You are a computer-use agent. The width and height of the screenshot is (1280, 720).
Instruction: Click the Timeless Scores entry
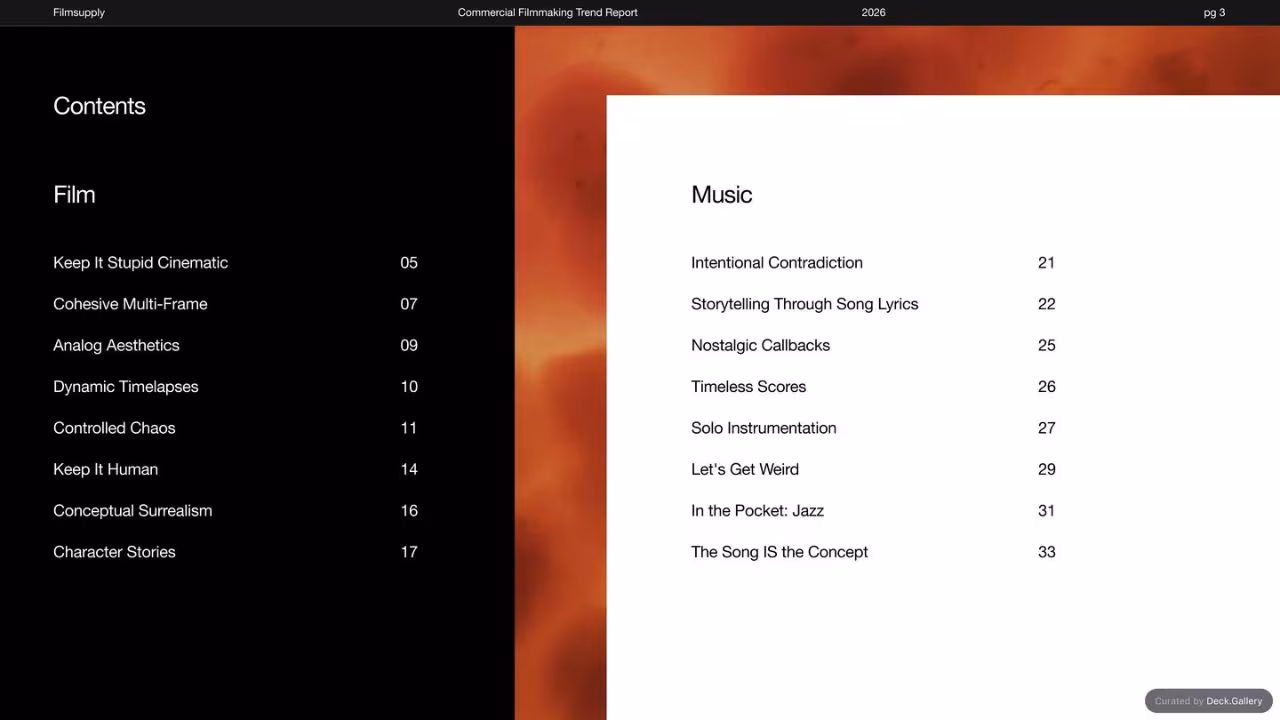pyautogui.click(x=748, y=387)
